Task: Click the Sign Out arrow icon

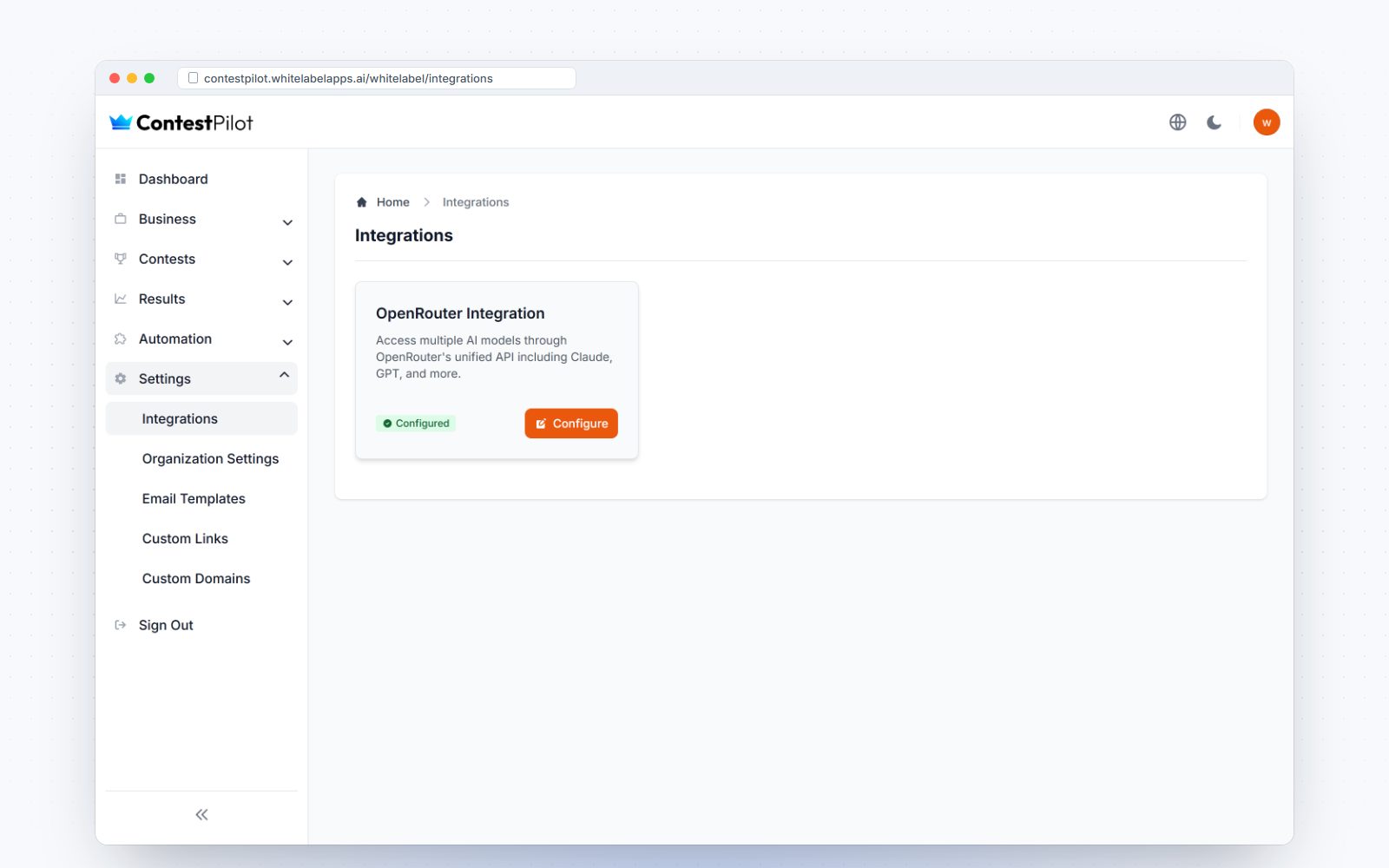Action: (x=121, y=625)
